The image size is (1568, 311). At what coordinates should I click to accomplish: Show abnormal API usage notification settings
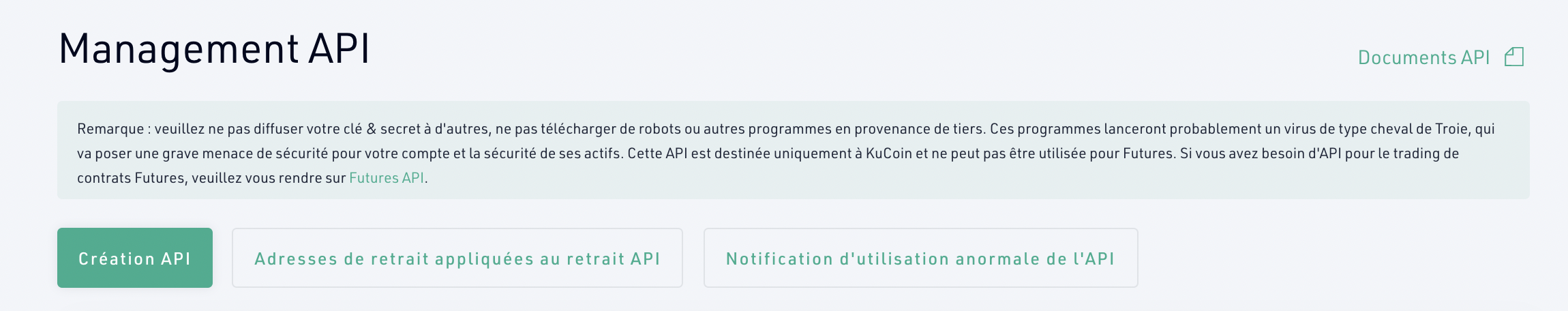921,258
